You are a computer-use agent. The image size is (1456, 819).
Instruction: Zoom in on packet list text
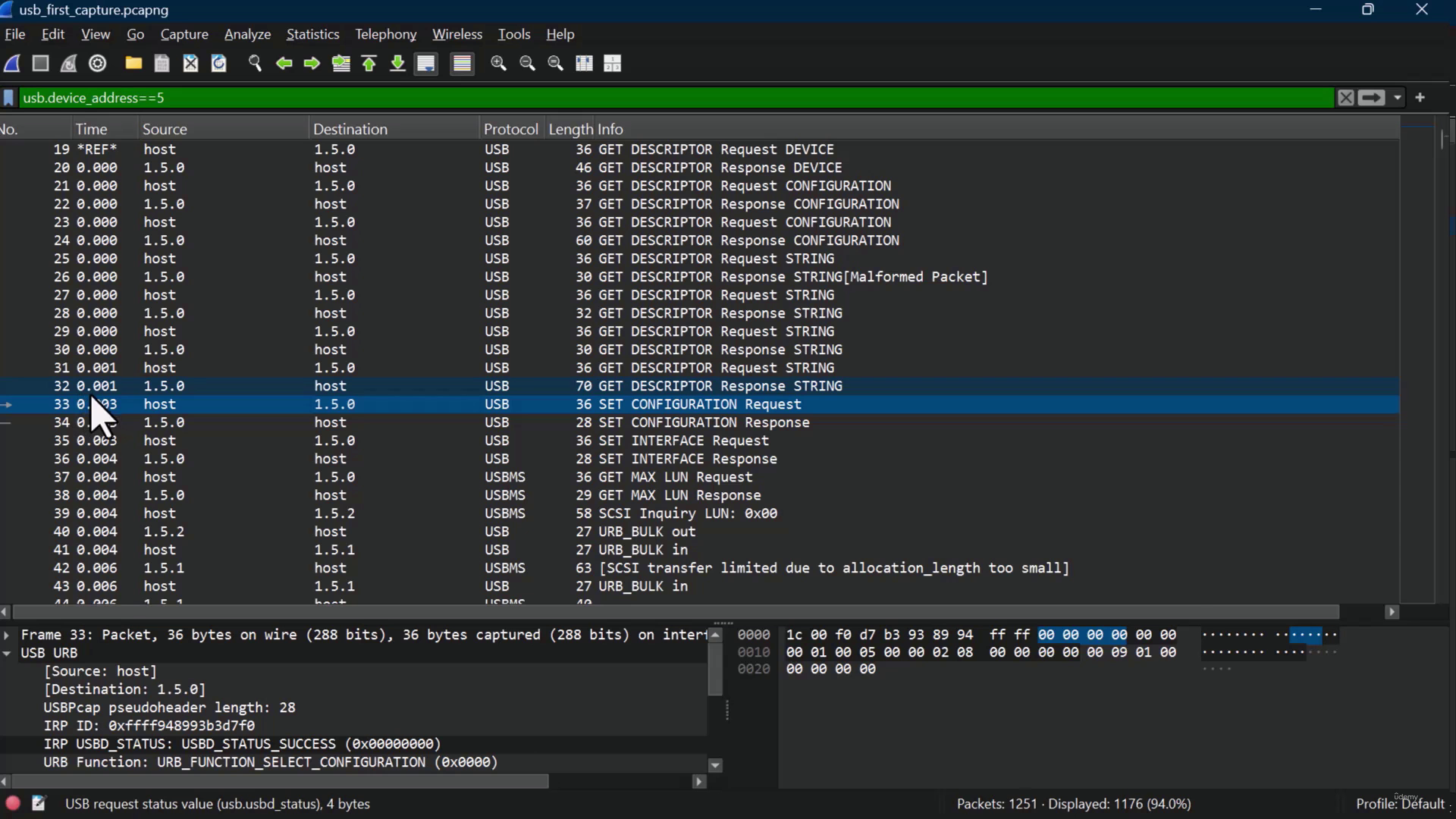(498, 64)
